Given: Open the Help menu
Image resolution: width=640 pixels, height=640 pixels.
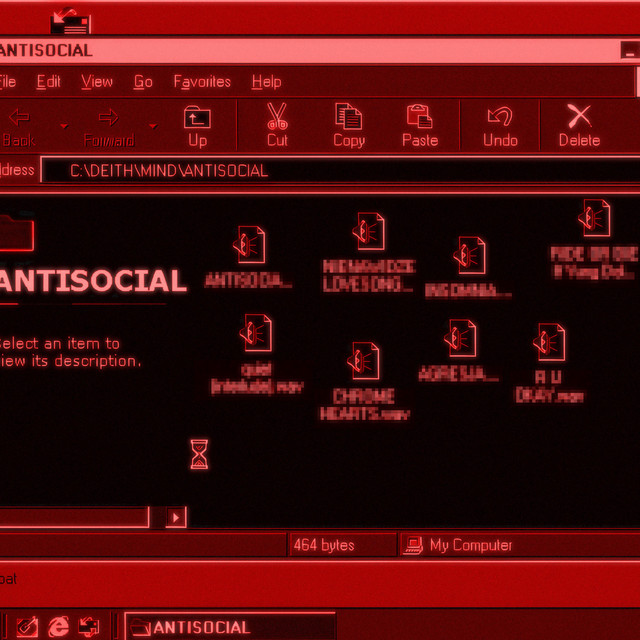Looking at the screenshot, I should 266,82.
